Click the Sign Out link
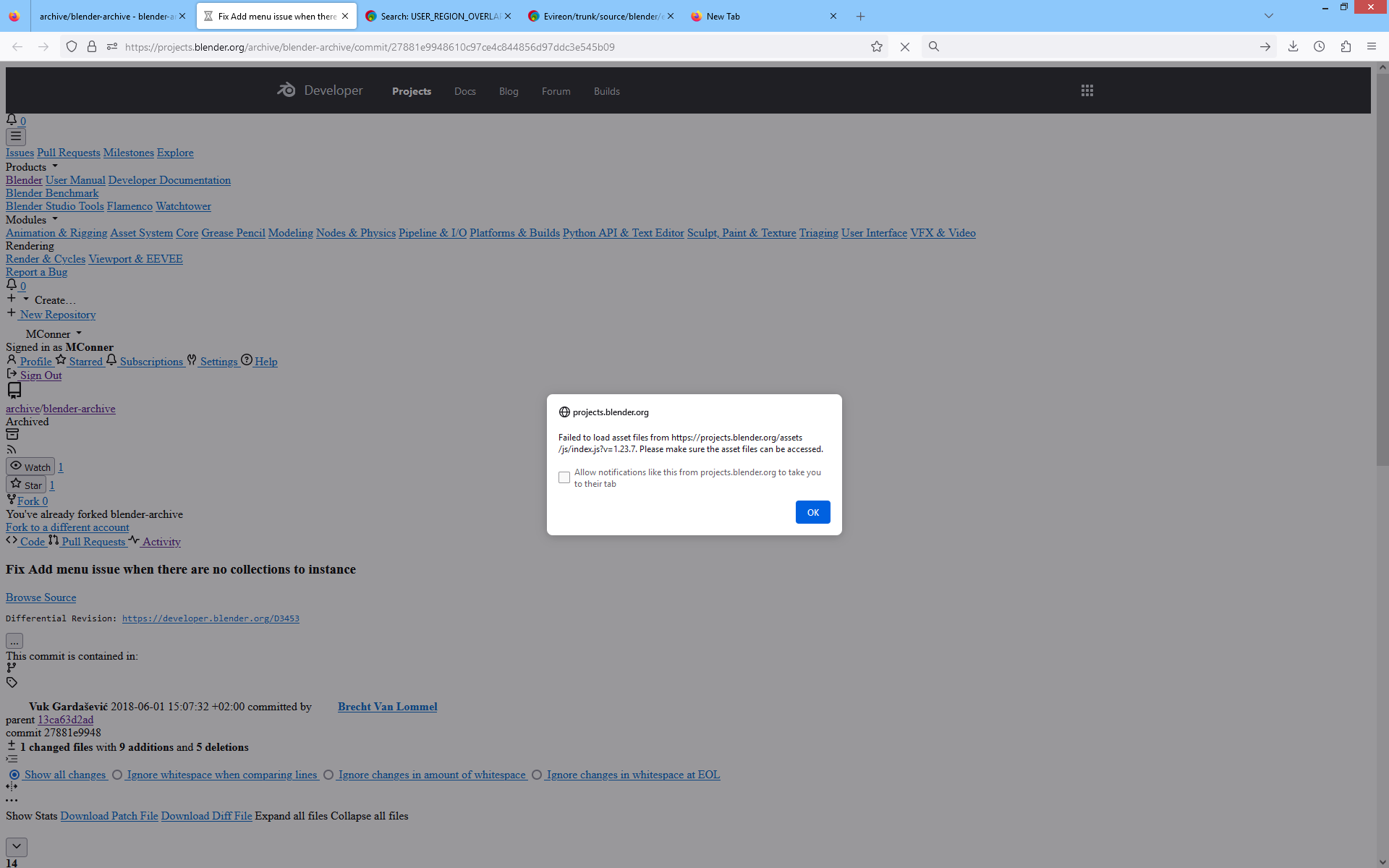The image size is (1389, 868). point(41,375)
